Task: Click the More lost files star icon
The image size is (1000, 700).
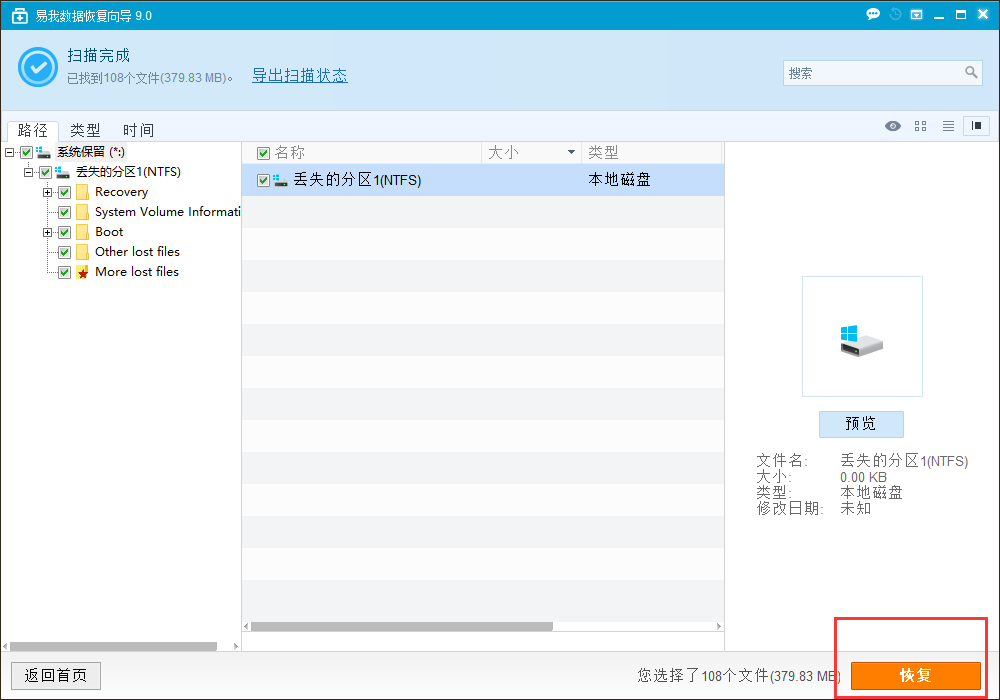Action: [x=82, y=272]
